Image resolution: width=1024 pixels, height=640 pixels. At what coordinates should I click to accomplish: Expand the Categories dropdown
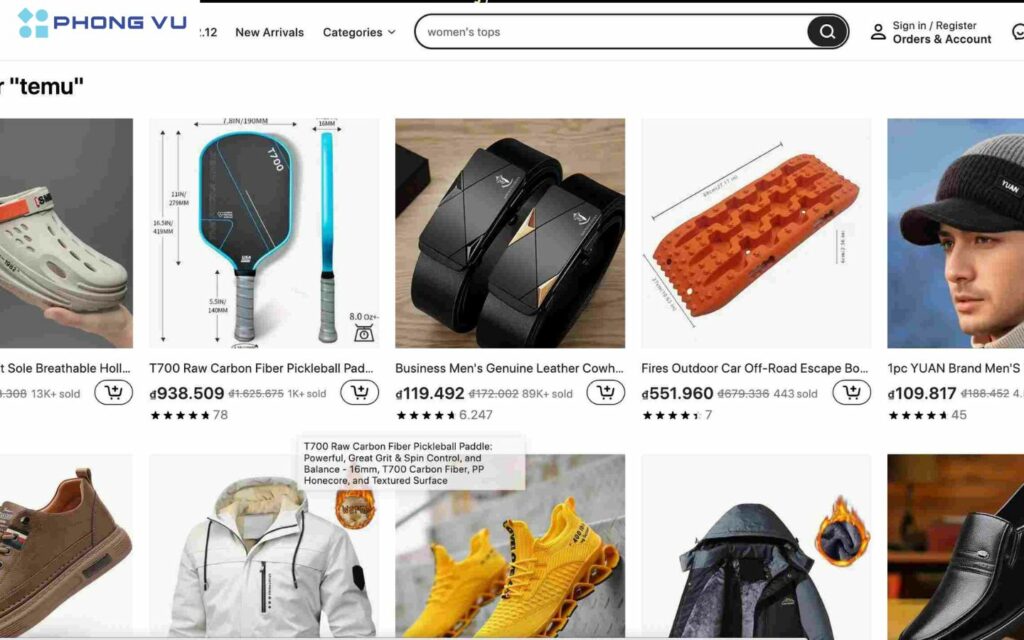(359, 32)
